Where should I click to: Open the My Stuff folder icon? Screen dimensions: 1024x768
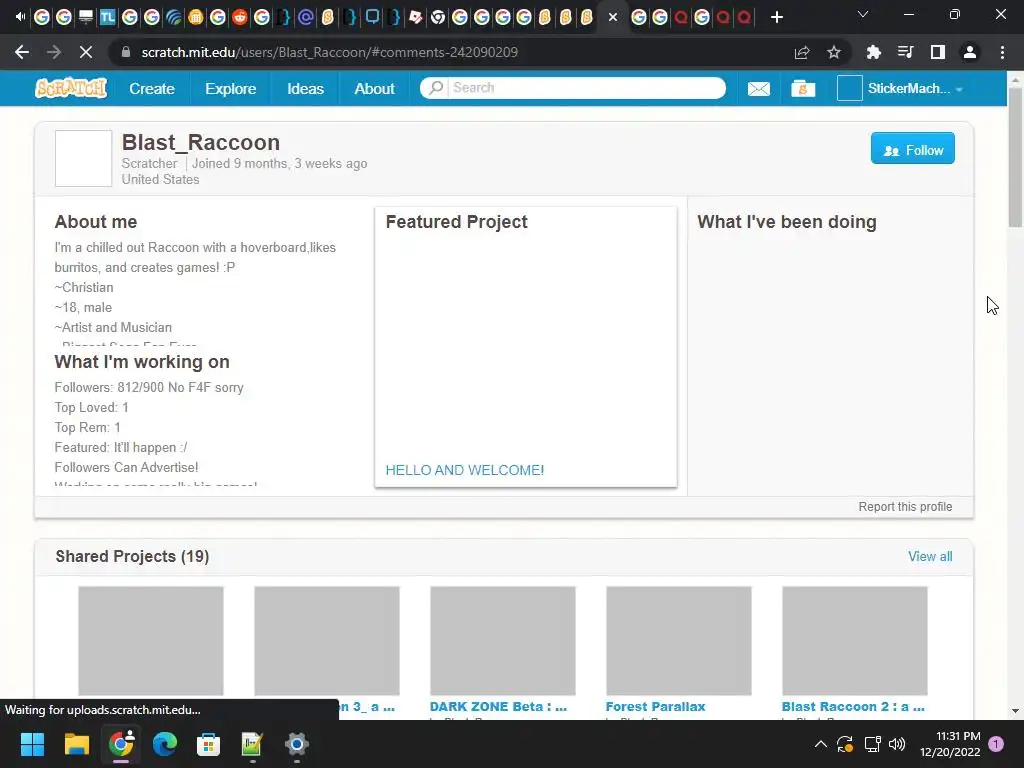(803, 88)
